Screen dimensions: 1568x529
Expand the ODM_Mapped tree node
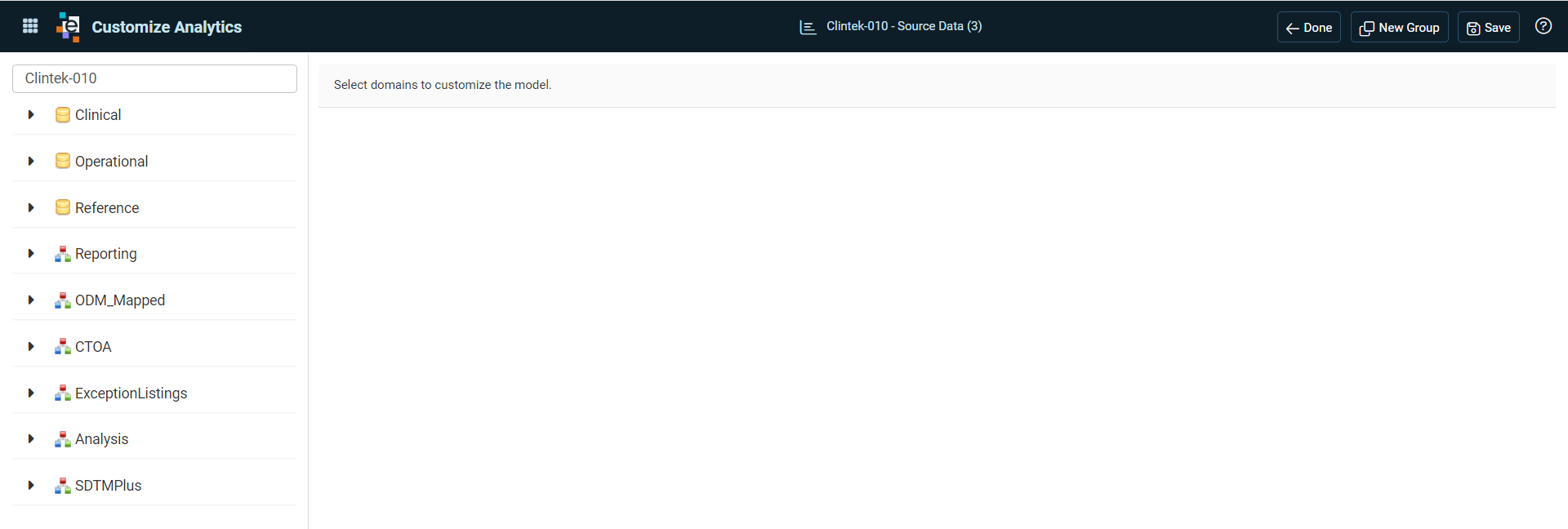[x=31, y=300]
